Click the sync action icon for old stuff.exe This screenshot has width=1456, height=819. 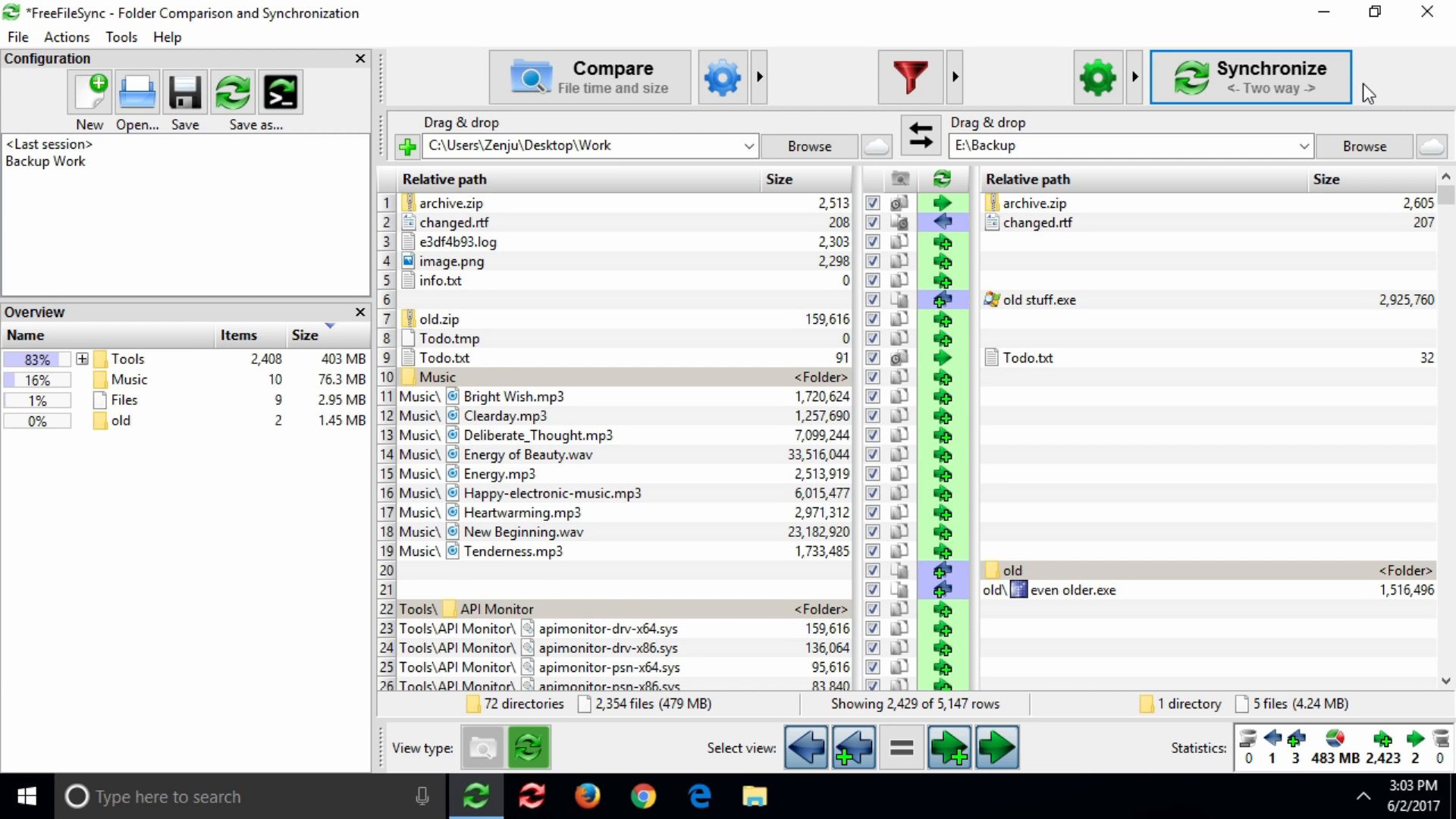pos(943,300)
